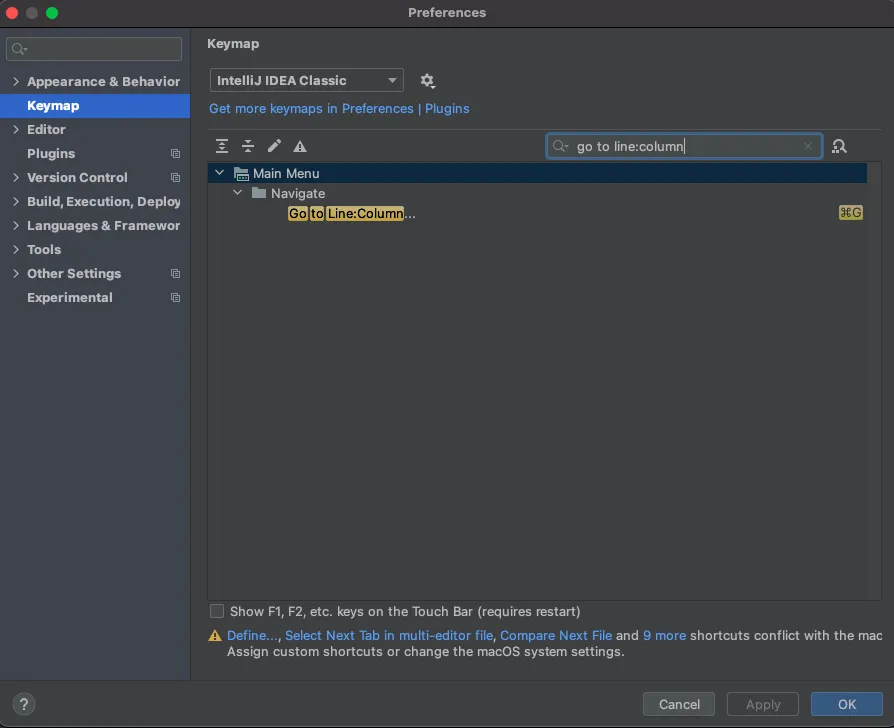Image resolution: width=894 pixels, height=728 pixels.
Task: Click the Cancel button
Action: coord(678,704)
